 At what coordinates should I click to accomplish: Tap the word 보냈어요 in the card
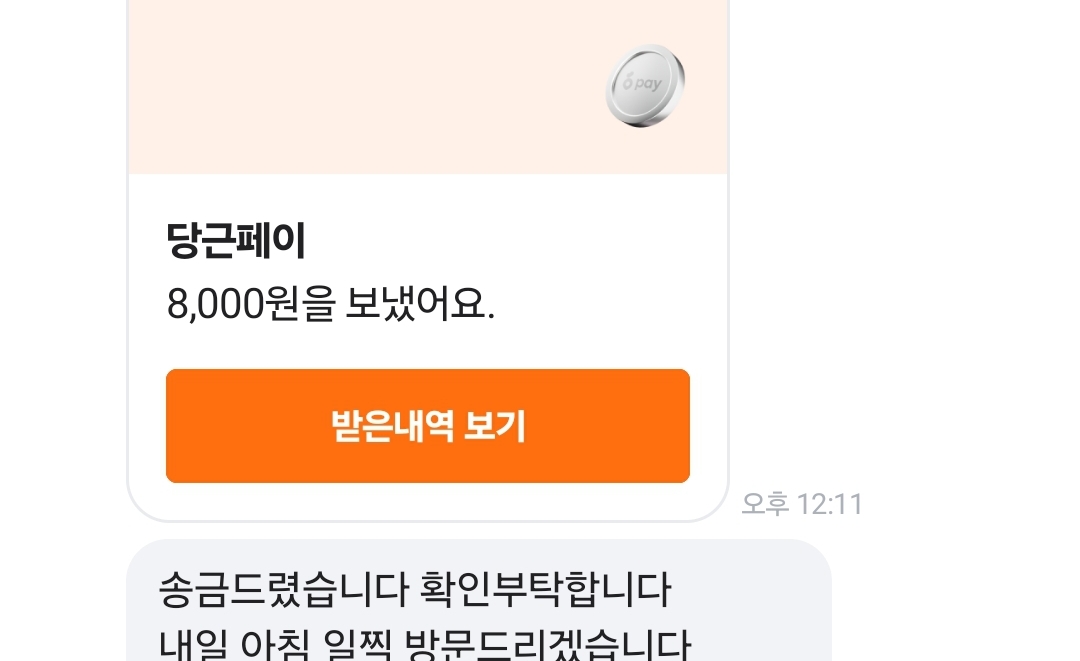(x=419, y=304)
